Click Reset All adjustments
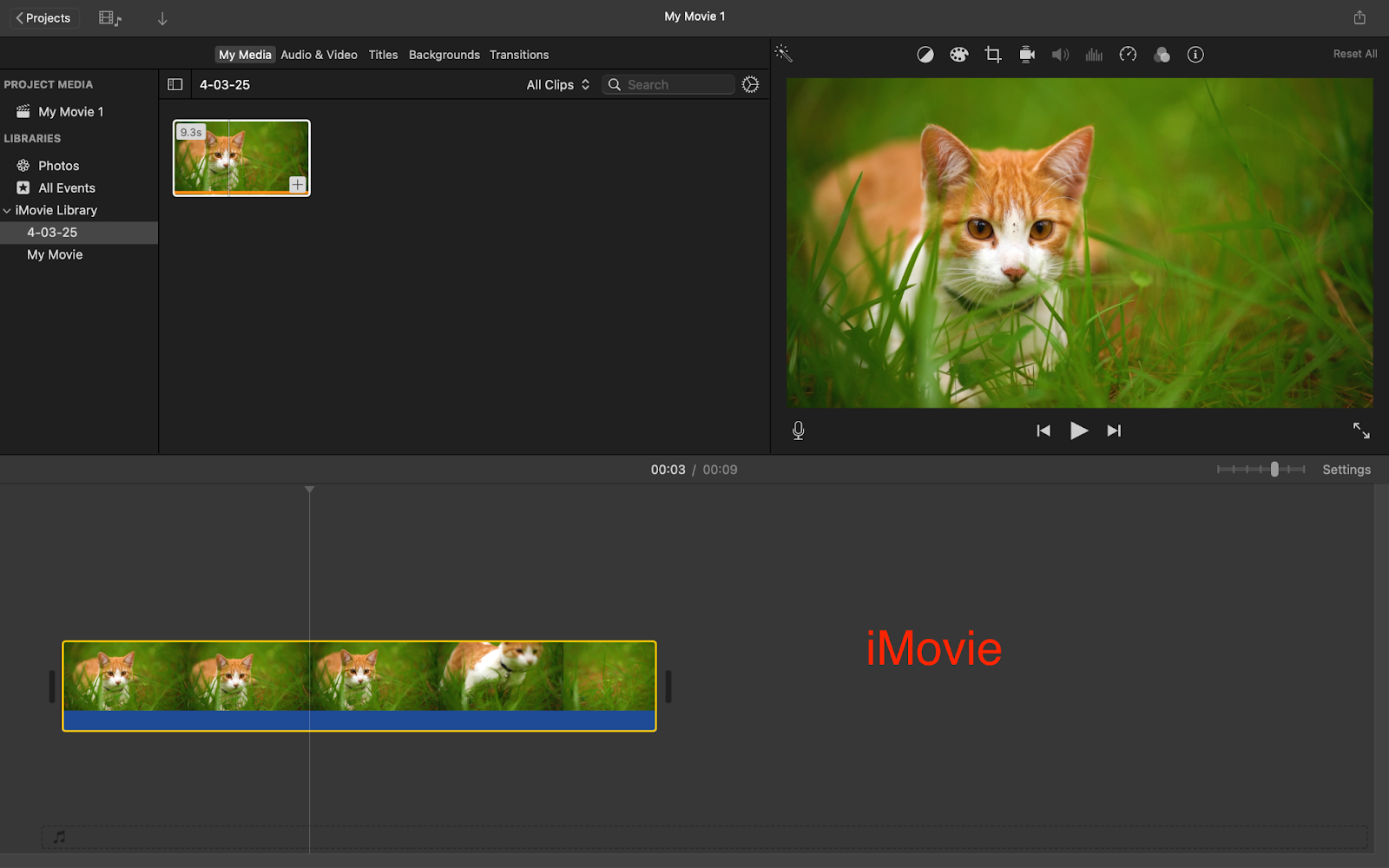 [x=1354, y=54]
